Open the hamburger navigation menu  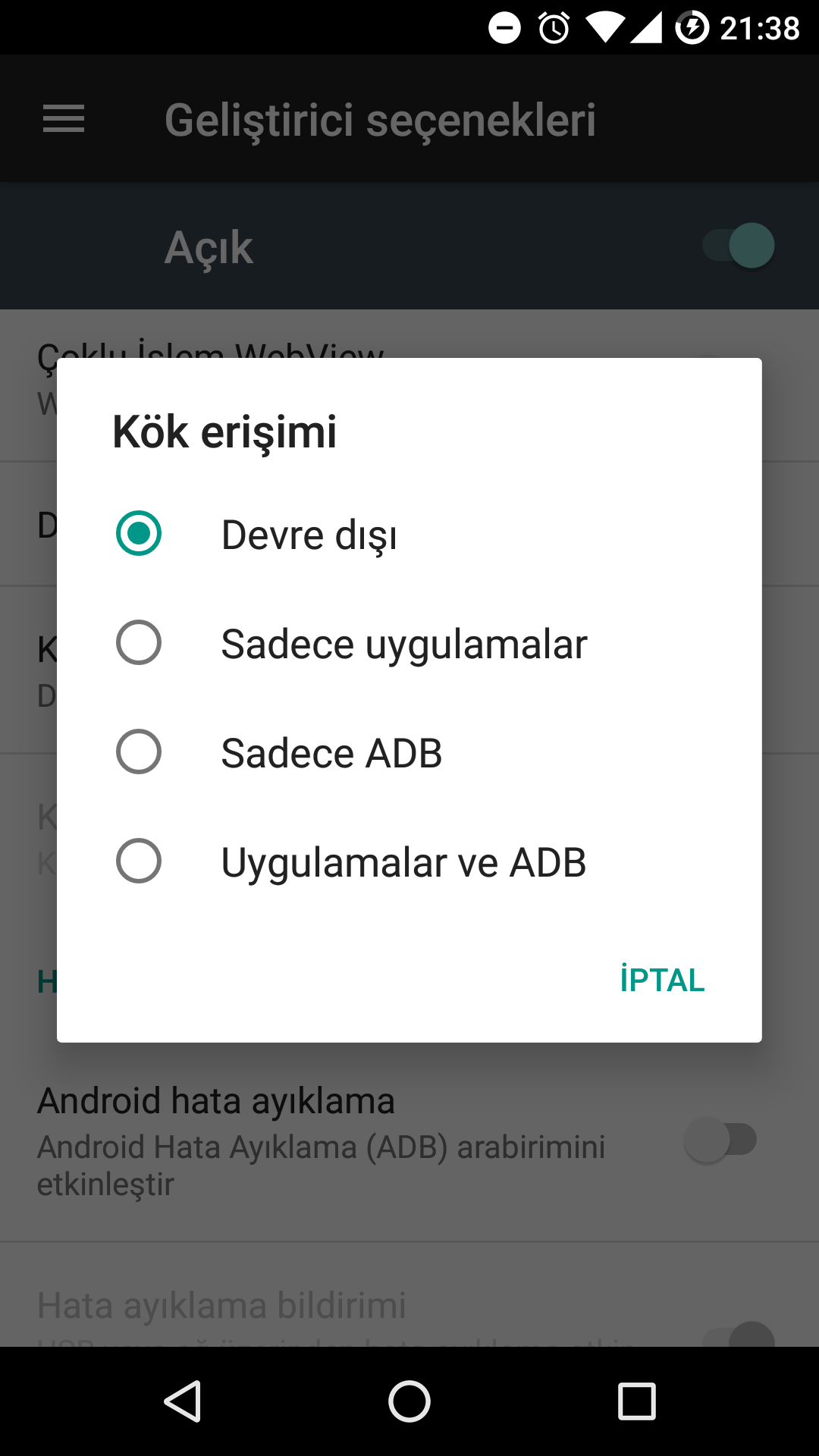(x=64, y=119)
